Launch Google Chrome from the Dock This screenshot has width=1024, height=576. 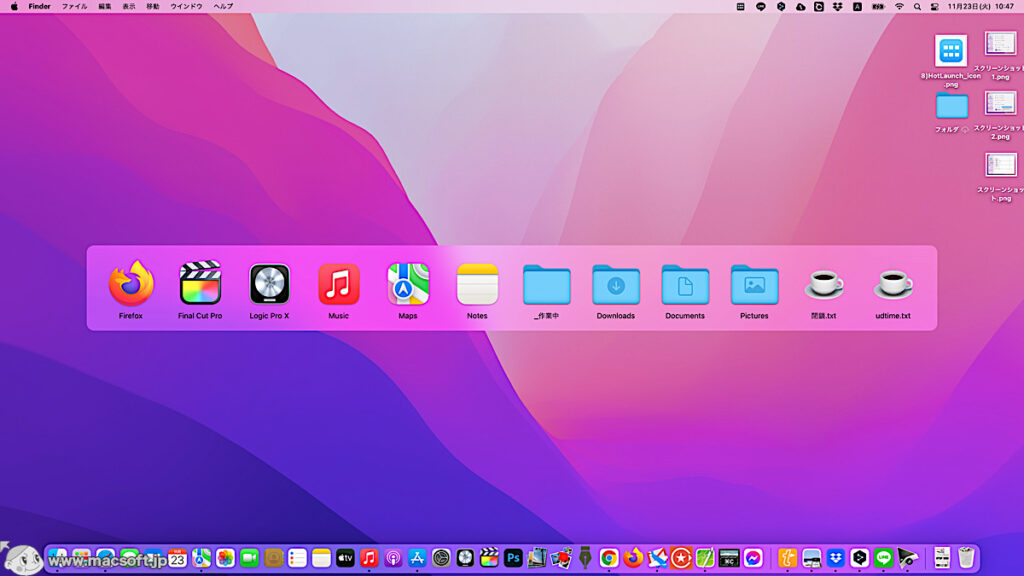[x=609, y=558]
